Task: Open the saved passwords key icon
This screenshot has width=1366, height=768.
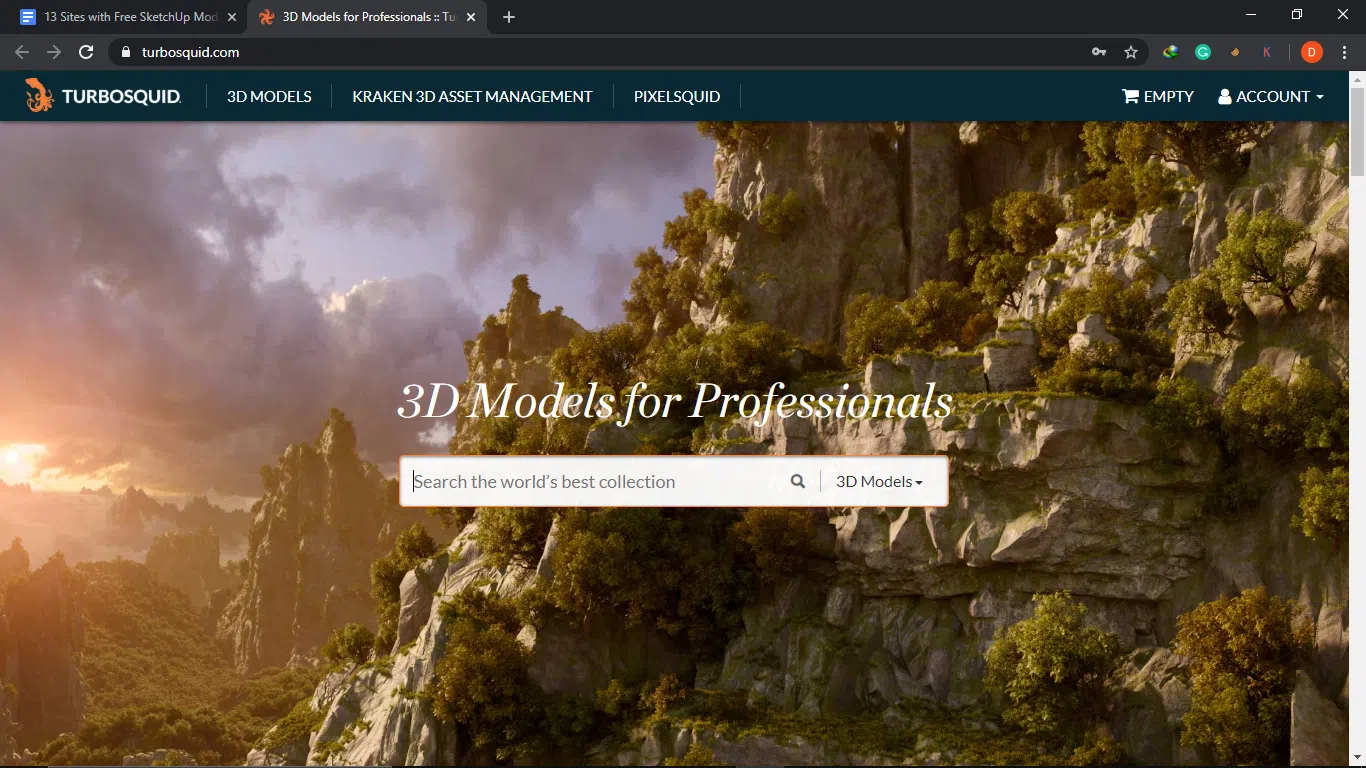Action: (x=1099, y=52)
